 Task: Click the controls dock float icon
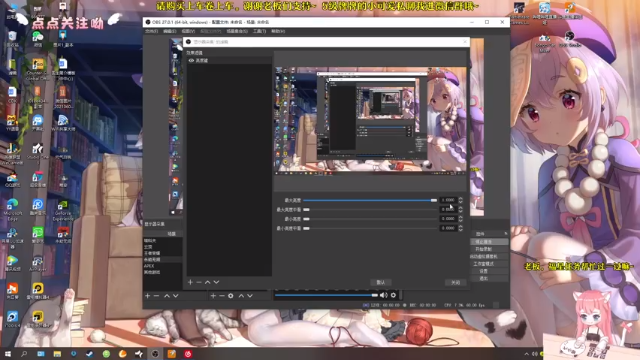point(506,233)
